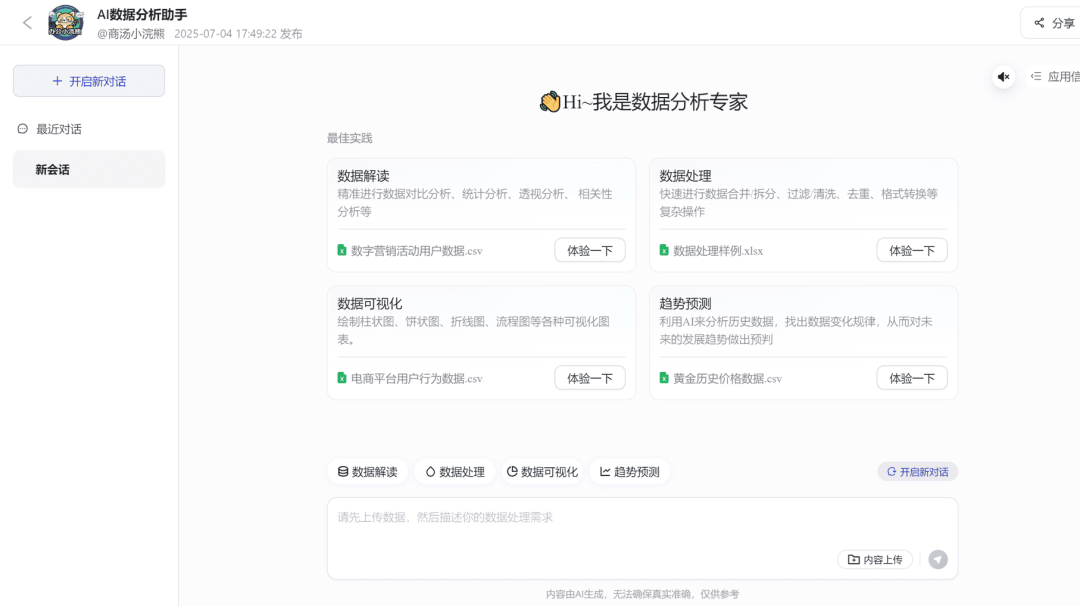Mute sound with the speaker icon
This screenshot has height=607, width=1080.
coord(1004,76)
